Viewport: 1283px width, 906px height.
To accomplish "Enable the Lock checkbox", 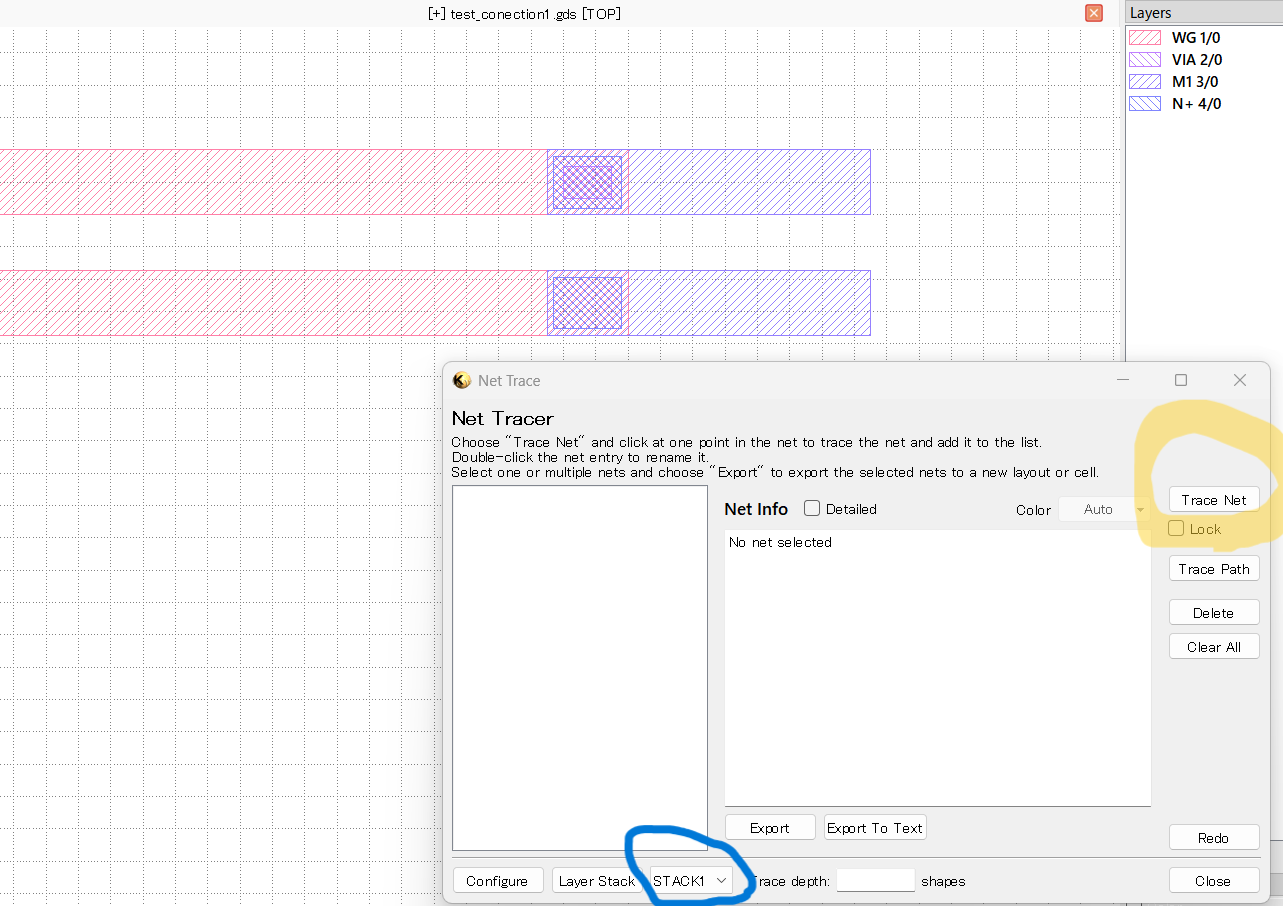I will tap(1177, 528).
